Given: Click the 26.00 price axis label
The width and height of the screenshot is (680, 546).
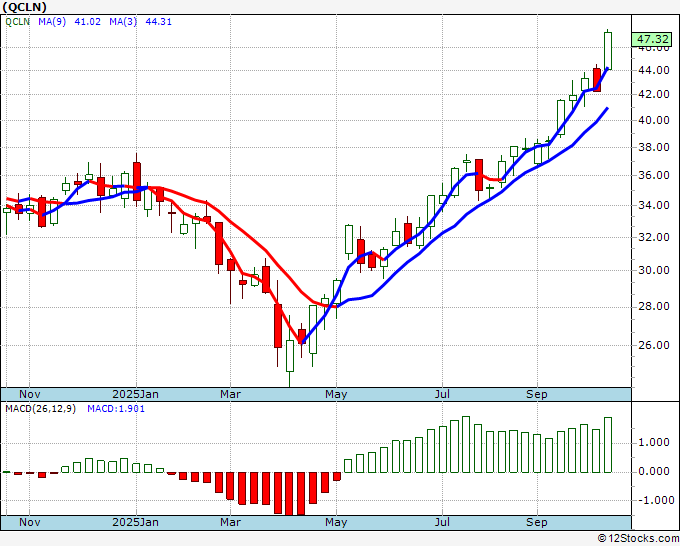Looking at the screenshot, I should (x=654, y=345).
